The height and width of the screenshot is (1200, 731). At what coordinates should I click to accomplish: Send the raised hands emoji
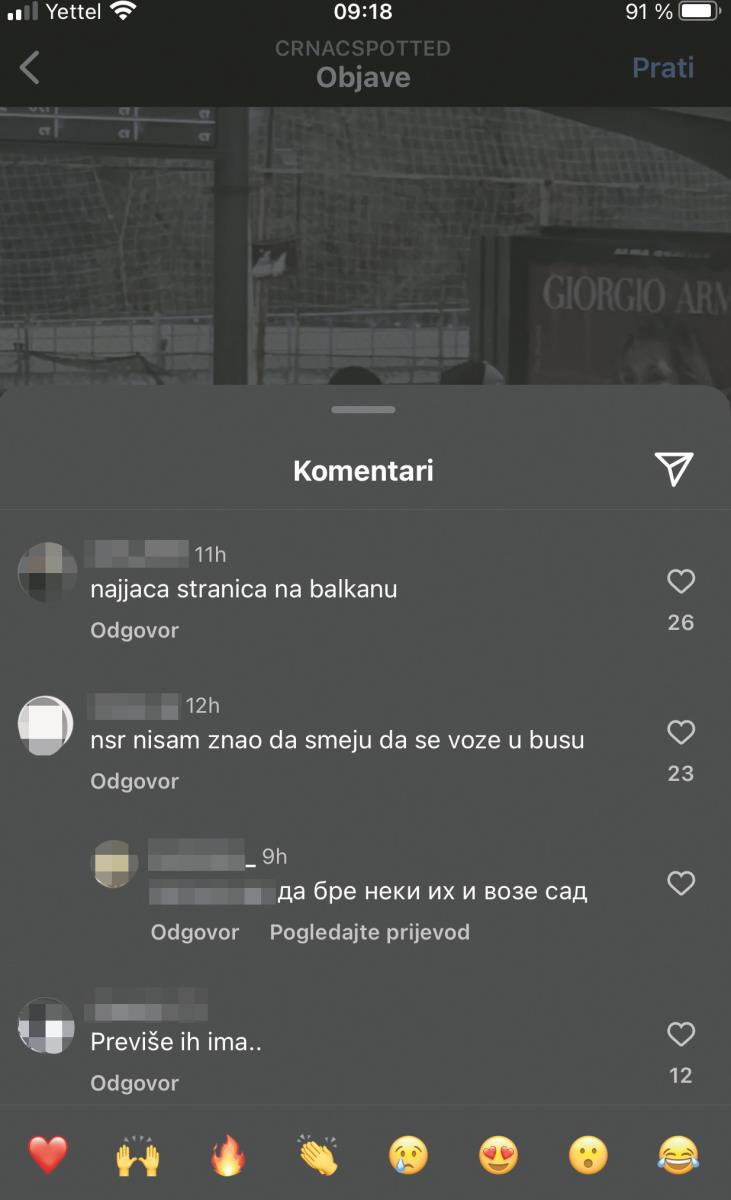[138, 1155]
